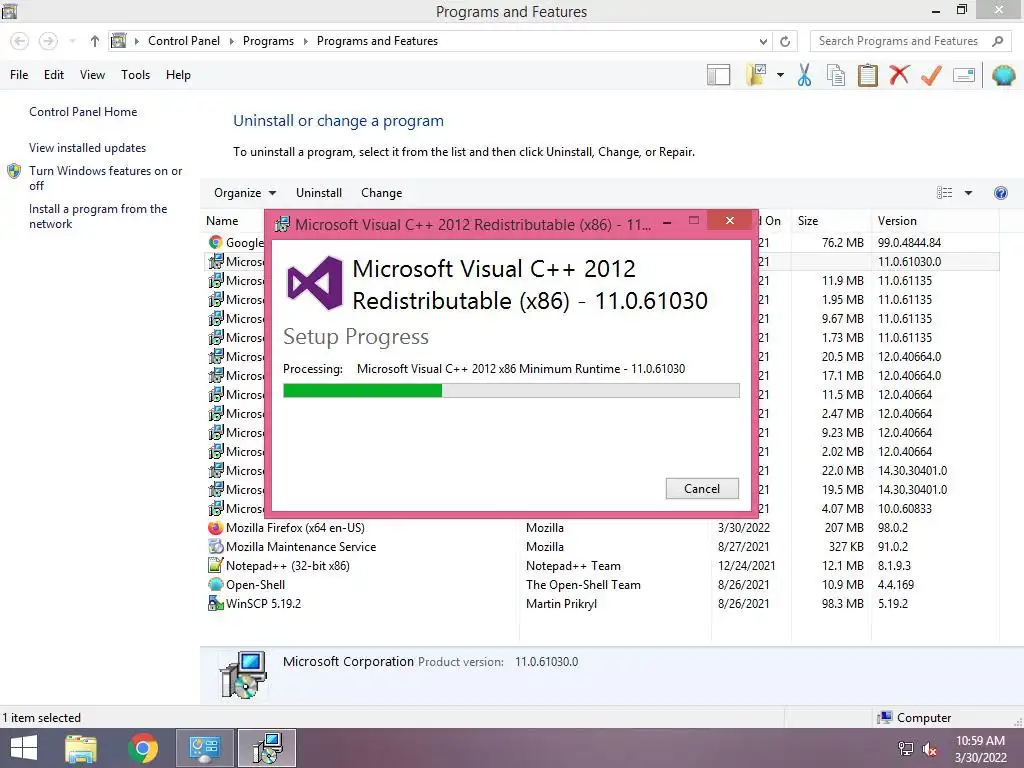
Task: Open the Organize dropdown
Action: (x=245, y=193)
